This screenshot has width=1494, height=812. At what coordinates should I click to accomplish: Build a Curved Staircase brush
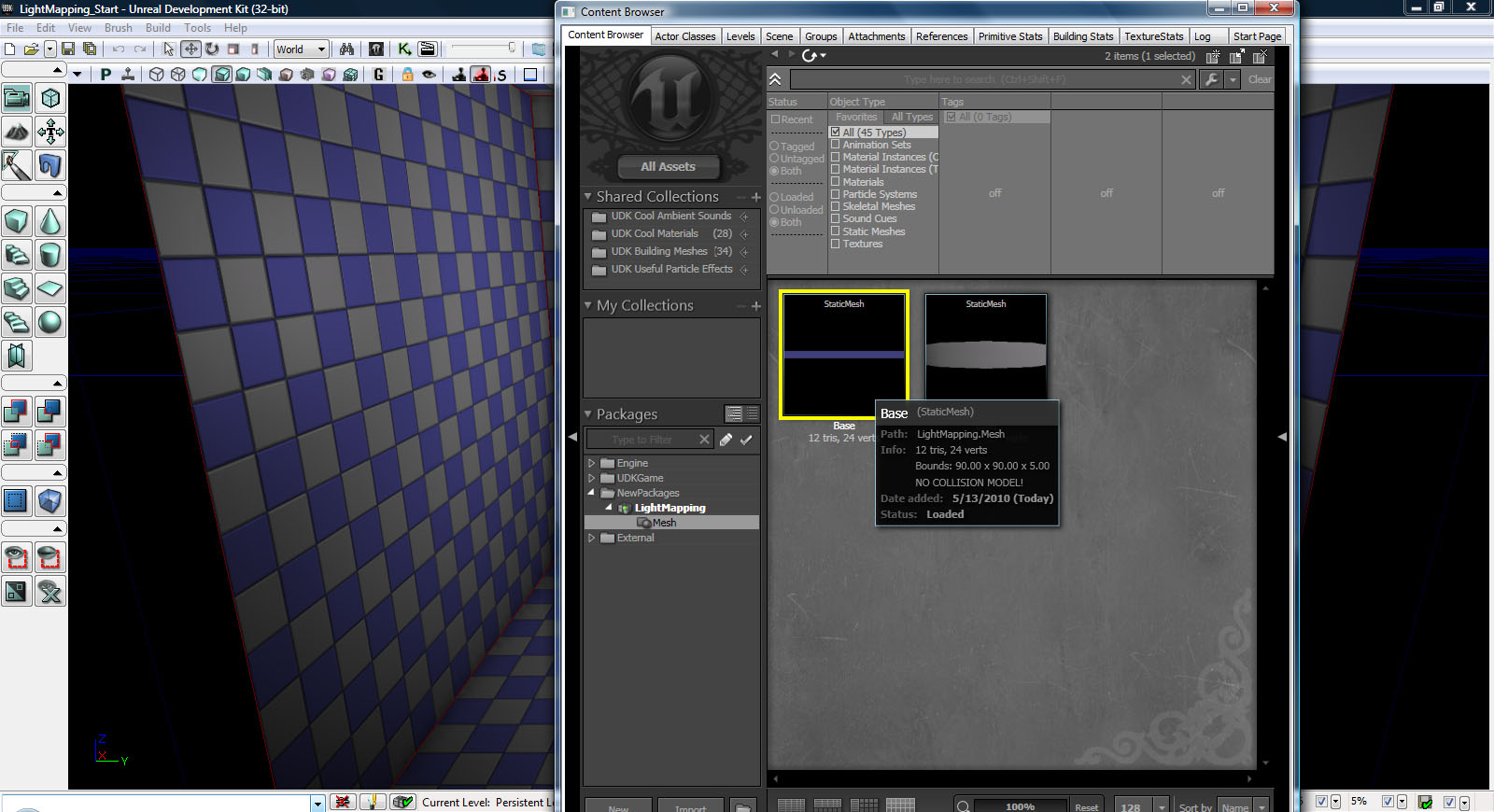tap(17, 255)
